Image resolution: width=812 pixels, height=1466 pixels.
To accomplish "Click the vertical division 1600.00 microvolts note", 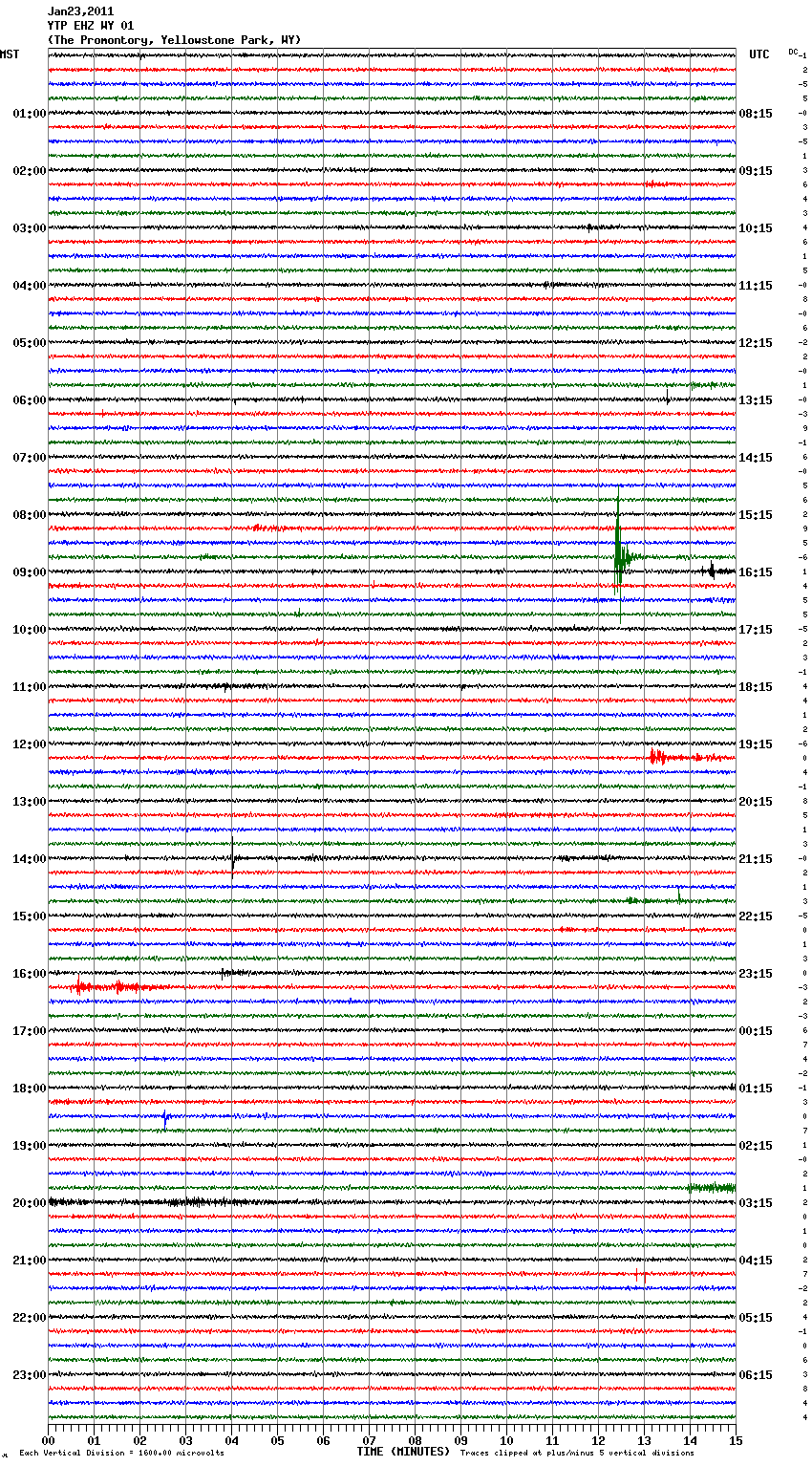I will (x=121, y=1453).
